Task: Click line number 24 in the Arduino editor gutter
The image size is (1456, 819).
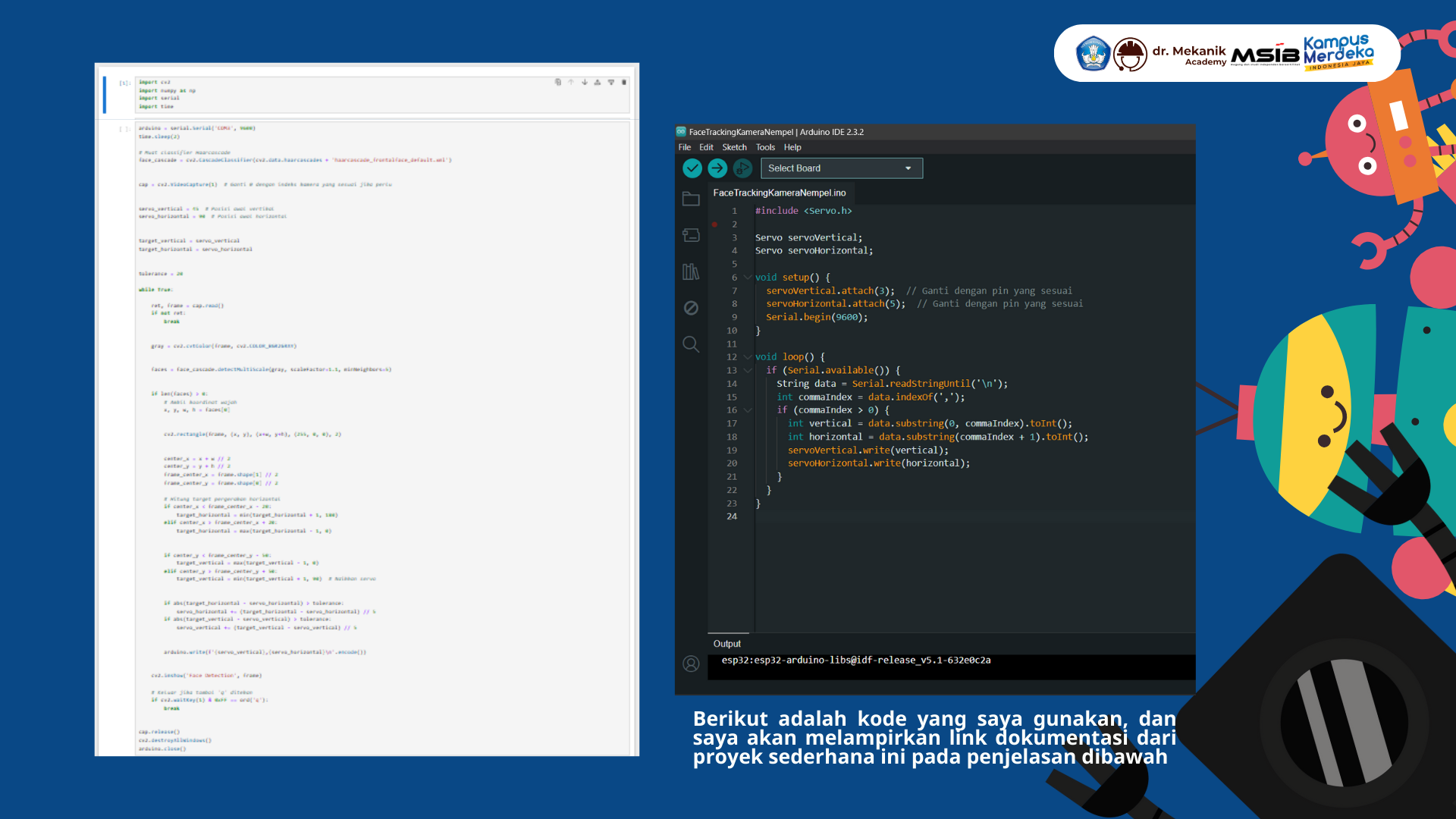Action: pos(732,516)
